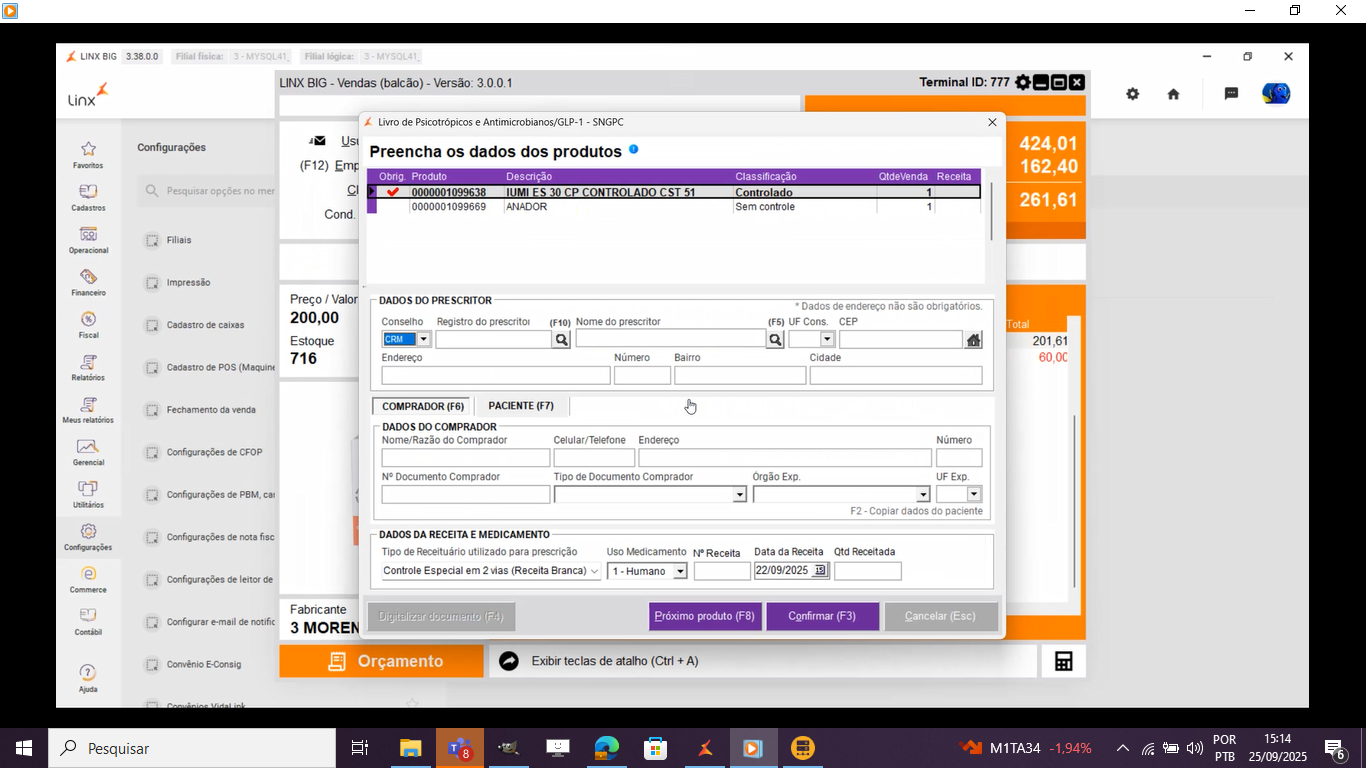Open Meus relatórios in the Linx sidebar
Image resolution: width=1366 pixels, height=768 pixels.
coord(88,410)
